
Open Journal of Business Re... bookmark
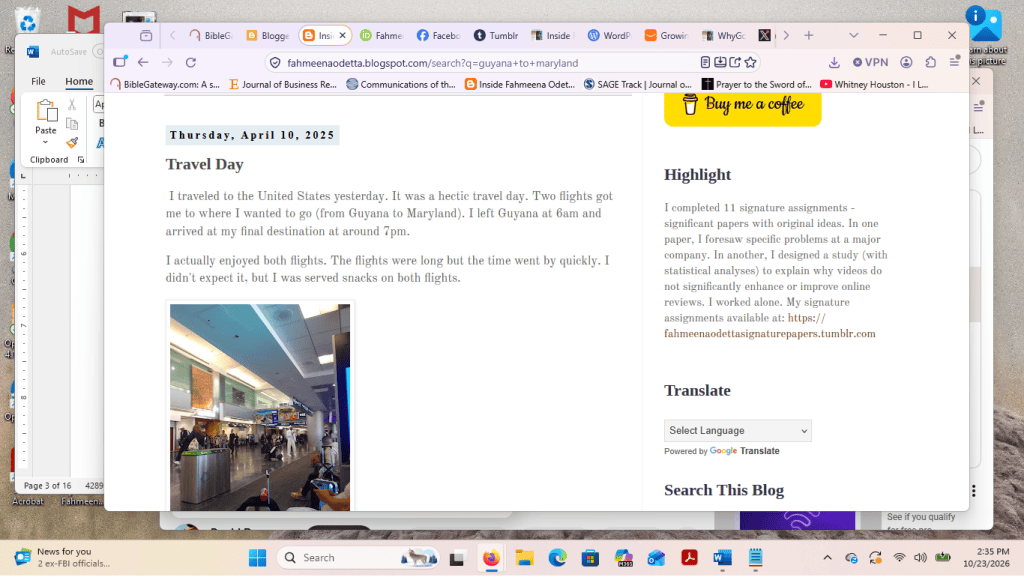click(283, 84)
